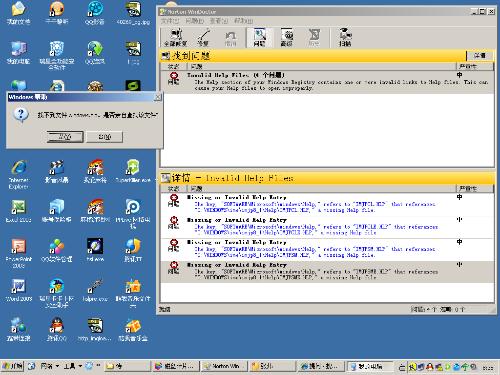Select the Problems view toolbar icon
The width and height of the screenshot is (500, 375).
tap(259, 37)
